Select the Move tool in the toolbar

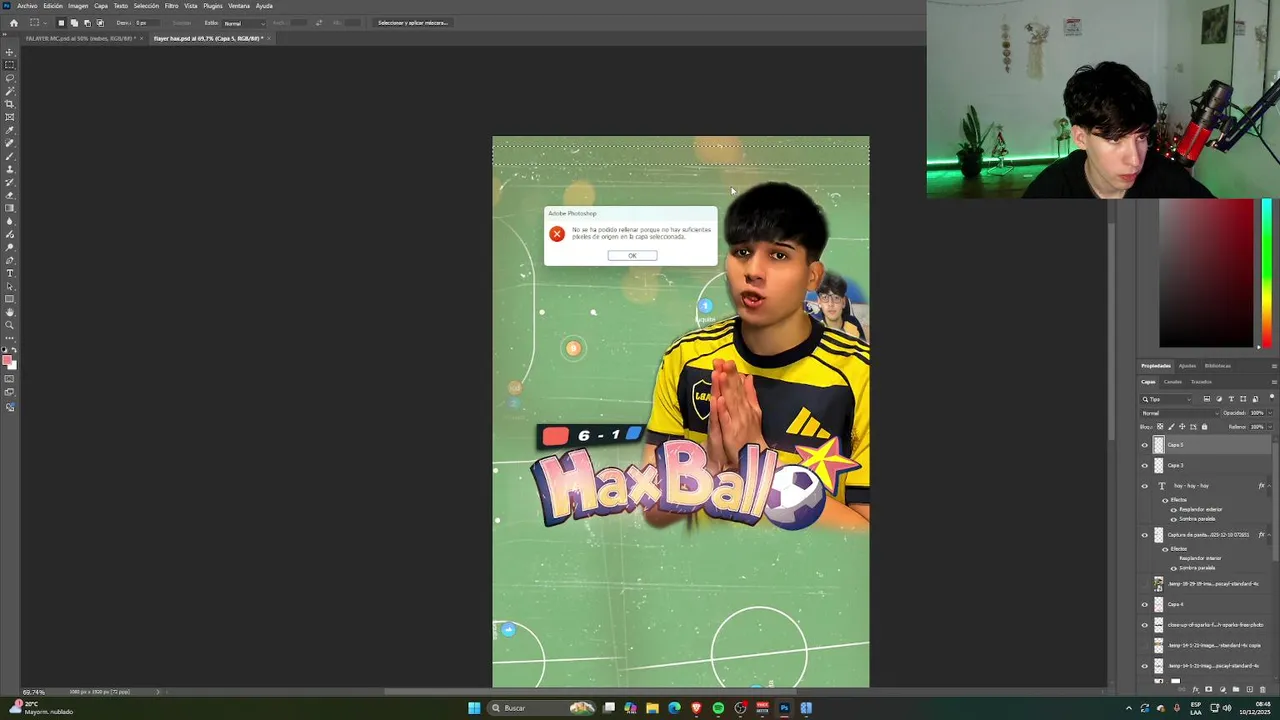pos(9,52)
